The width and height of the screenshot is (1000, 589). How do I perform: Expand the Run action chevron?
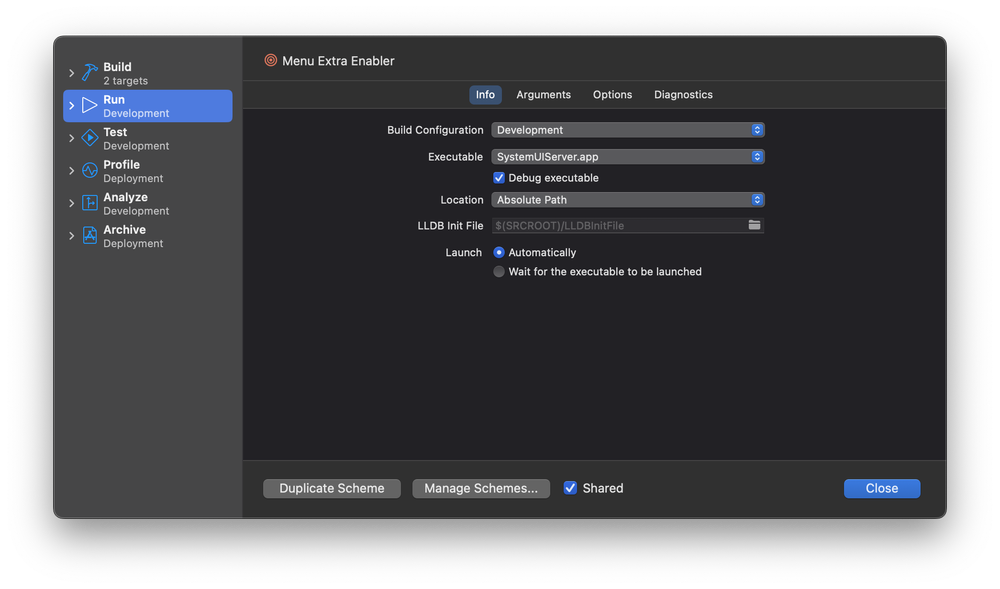71,106
